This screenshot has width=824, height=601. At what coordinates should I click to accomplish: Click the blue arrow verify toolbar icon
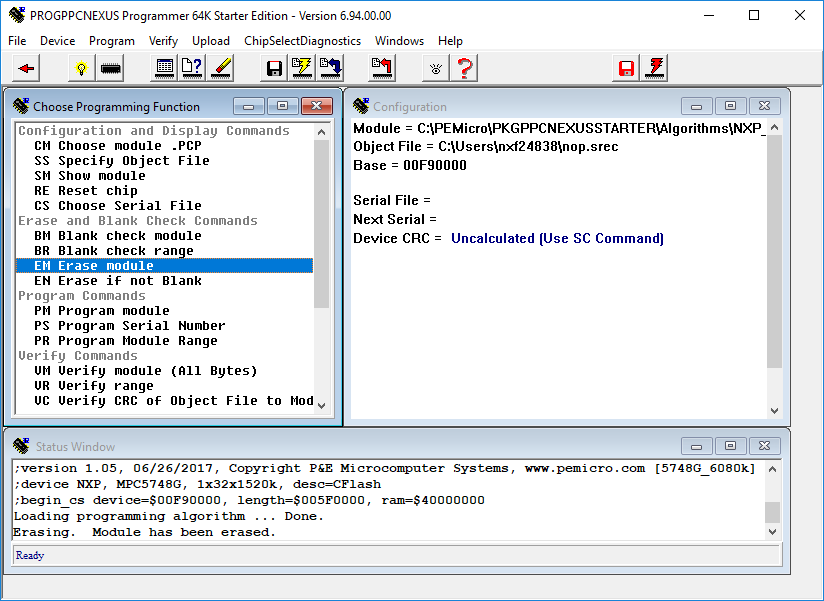[331, 68]
